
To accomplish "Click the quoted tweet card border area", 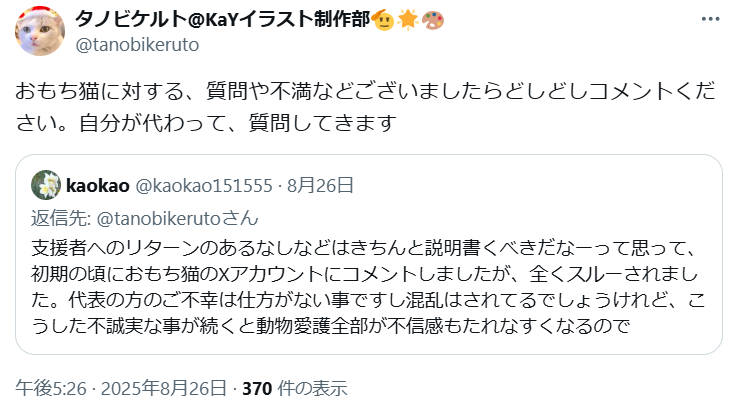I will coord(369,255).
